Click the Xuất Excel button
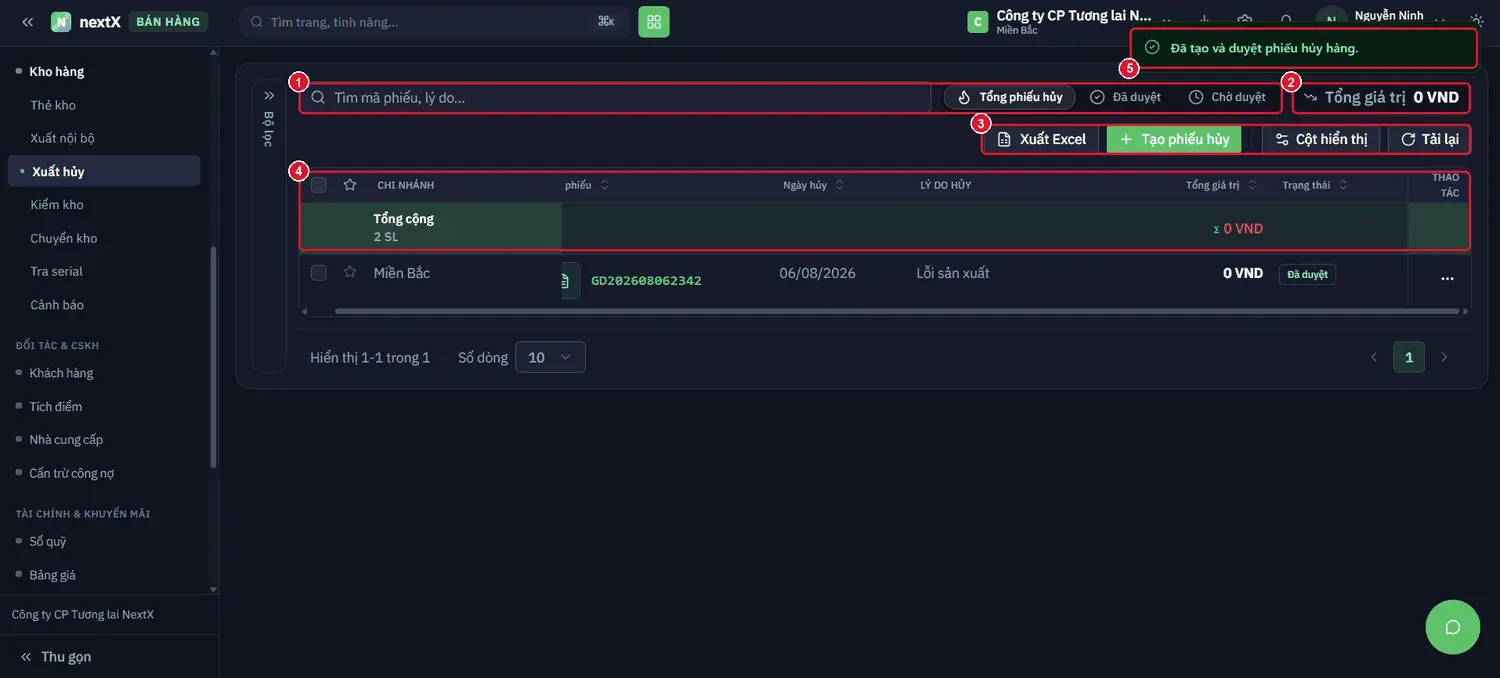The height and width of the screenshot is (678, 1500). [x=1042, y=139]
